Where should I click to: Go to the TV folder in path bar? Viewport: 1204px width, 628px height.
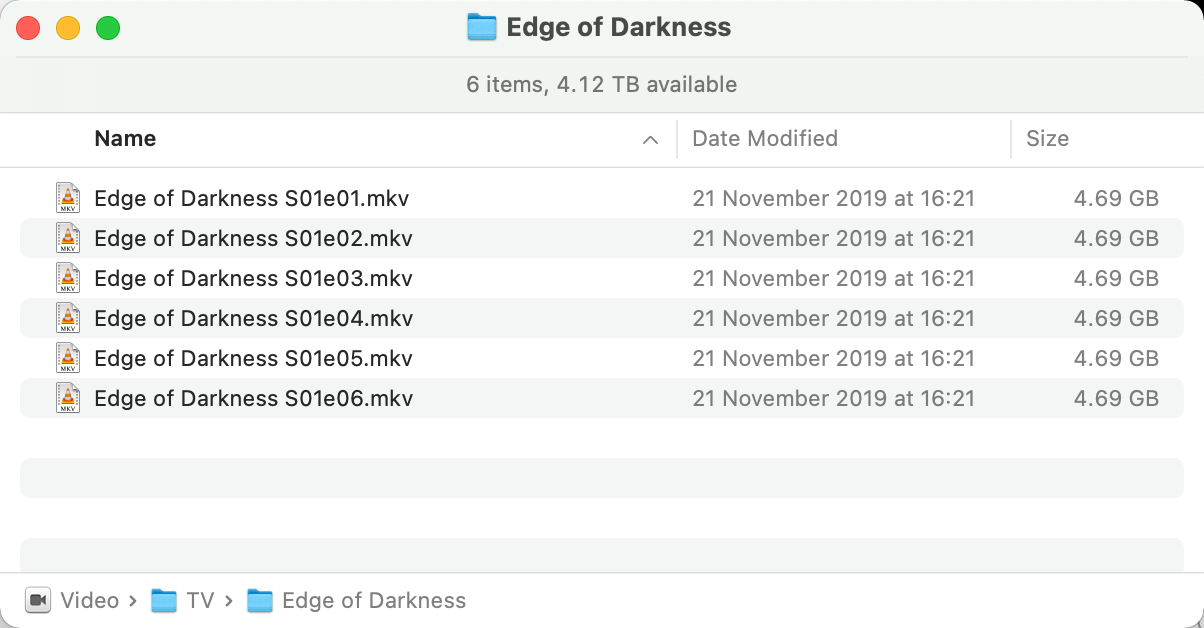(x=200, y=600)
